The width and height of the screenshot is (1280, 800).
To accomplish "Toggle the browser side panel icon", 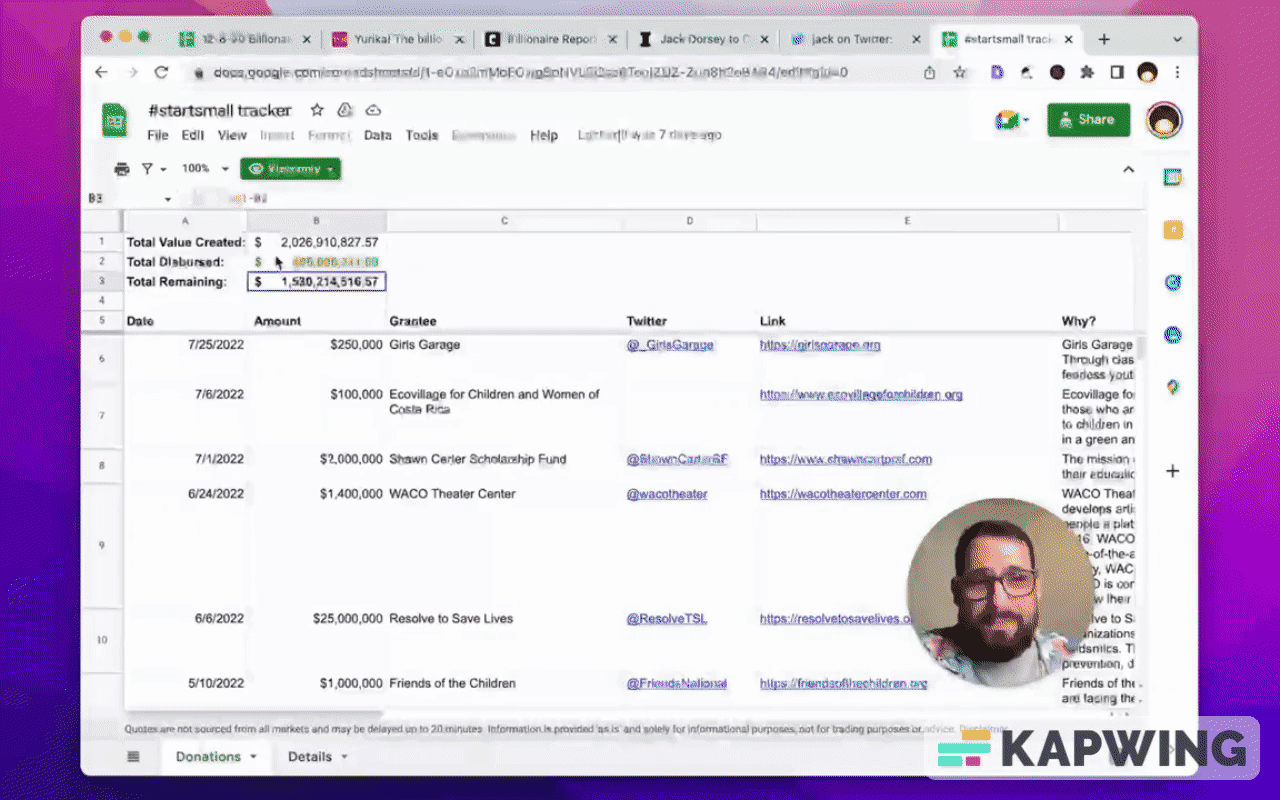I will (x=1117, y=72).
